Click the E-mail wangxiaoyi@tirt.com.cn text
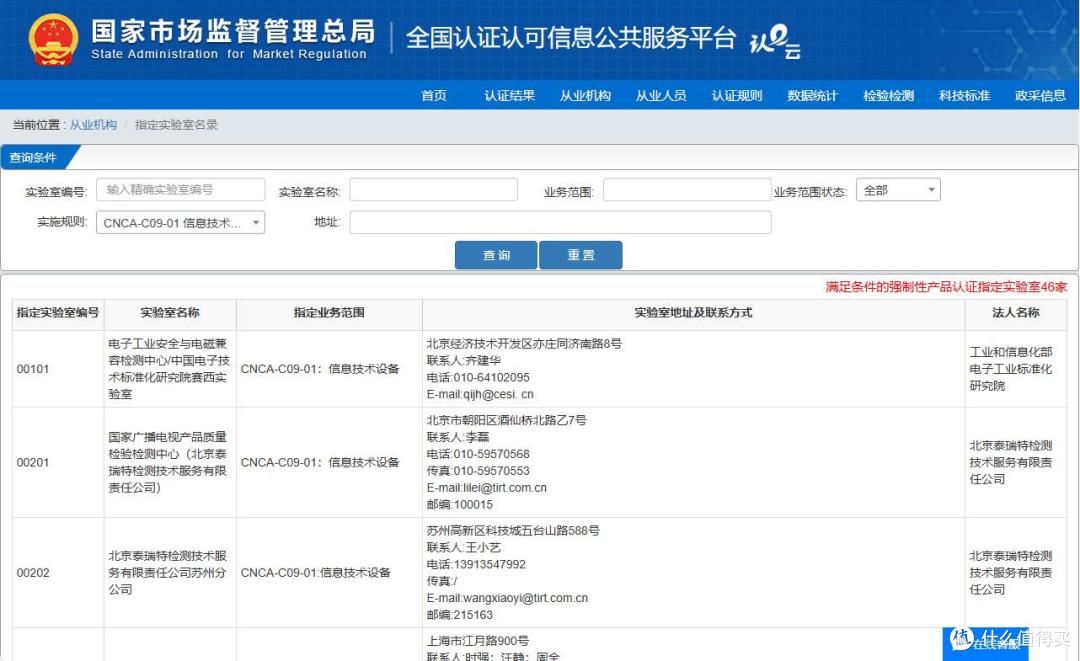The width and height of the screenshot is (1080, 661). tap(507, 598)
